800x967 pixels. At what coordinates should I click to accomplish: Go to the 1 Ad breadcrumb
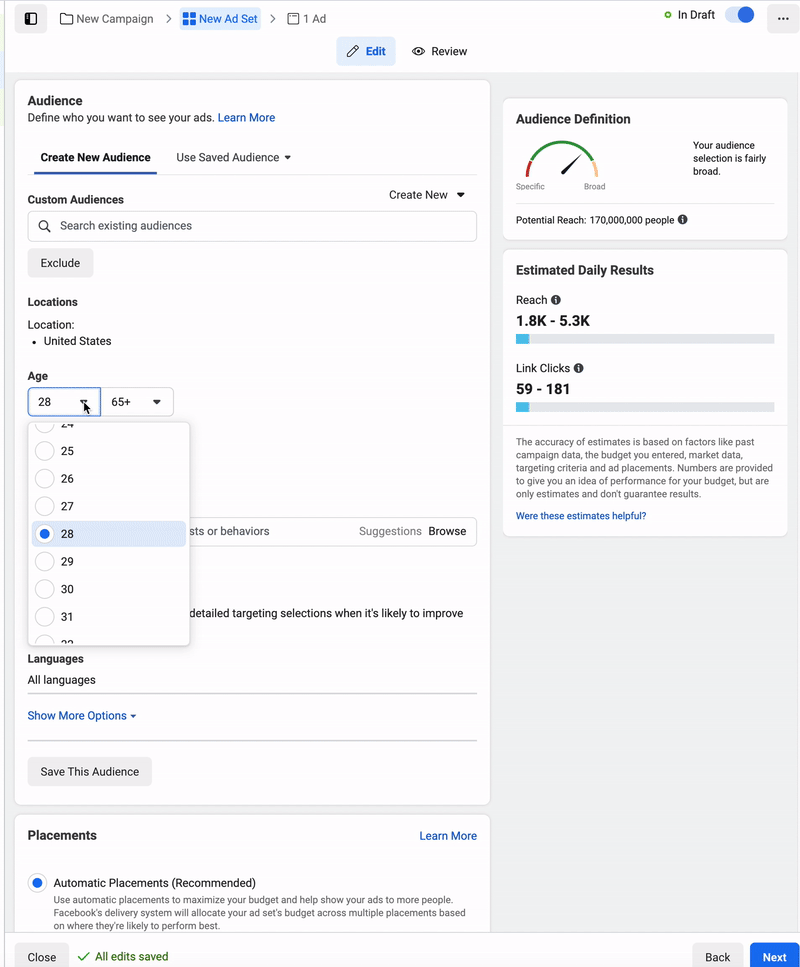pyautogui.click(x=307, y=19)
